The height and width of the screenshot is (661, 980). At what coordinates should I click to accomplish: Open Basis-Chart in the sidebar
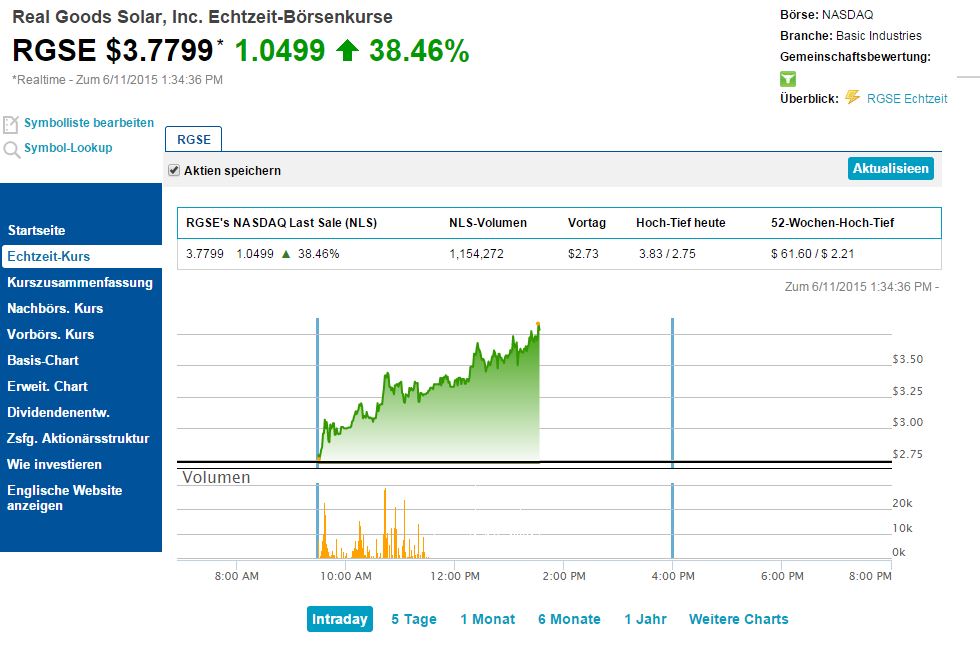pyautogui.click(x=43, y=360)
